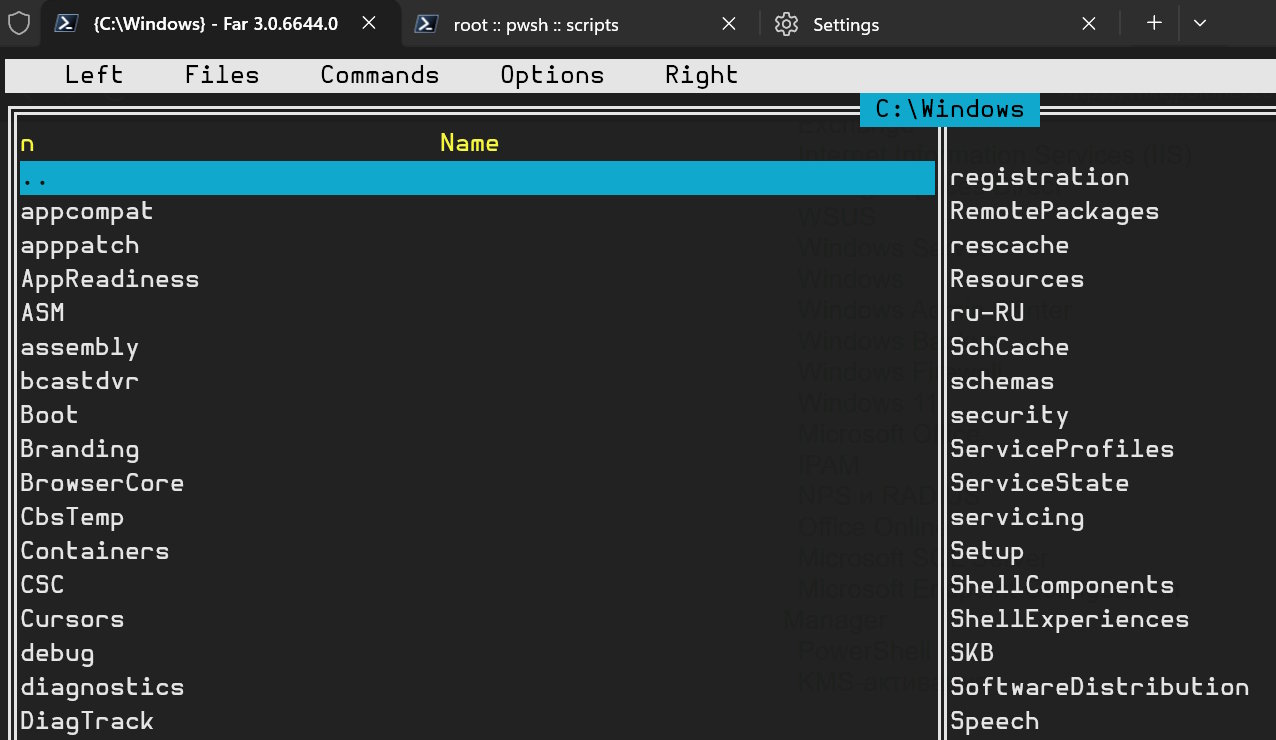The image size is (1276, 740).
Task: Open a new tab with plus button
Action: pos(1154,23)
